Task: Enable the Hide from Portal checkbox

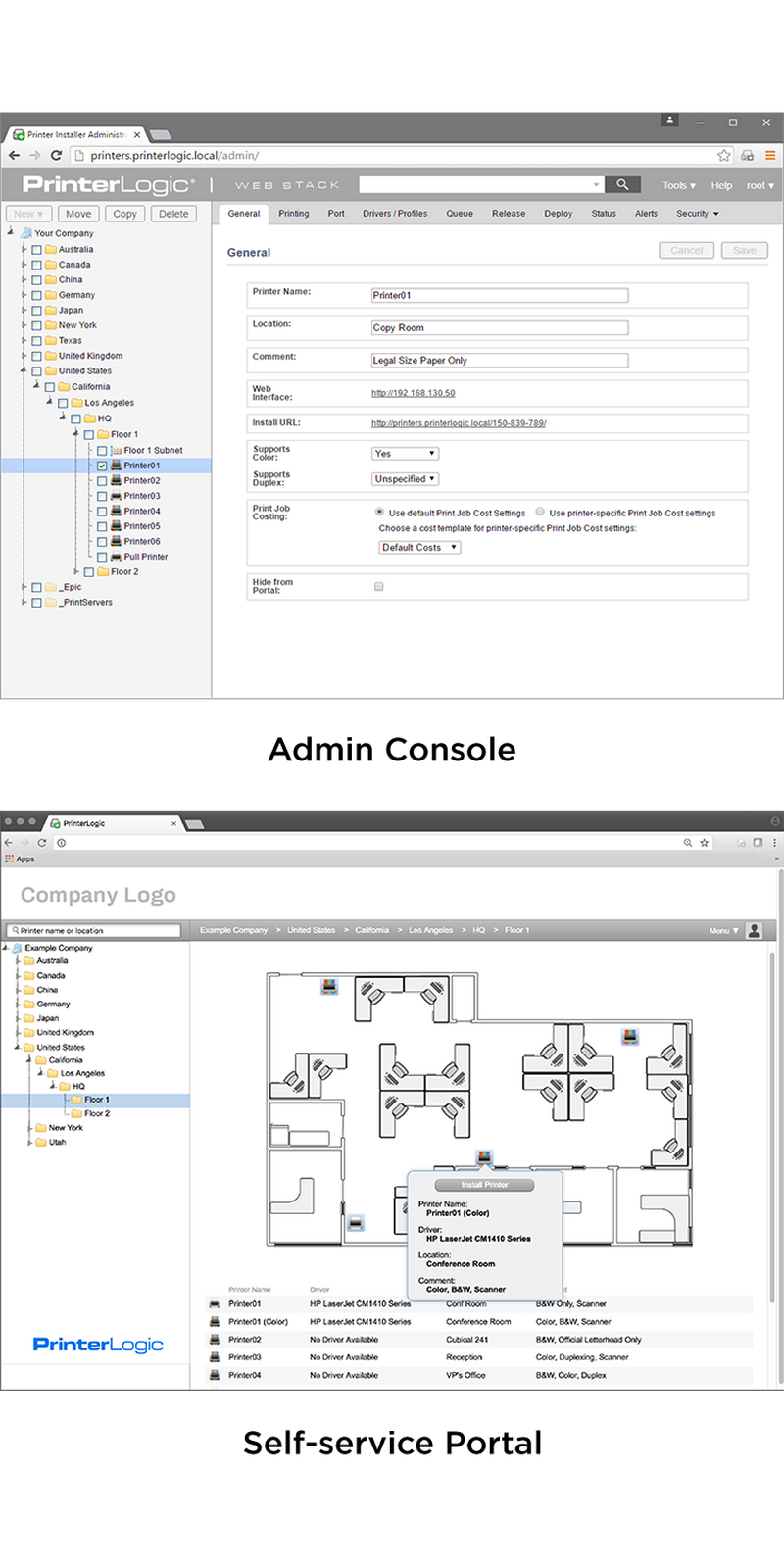Action: pos(379,586)
